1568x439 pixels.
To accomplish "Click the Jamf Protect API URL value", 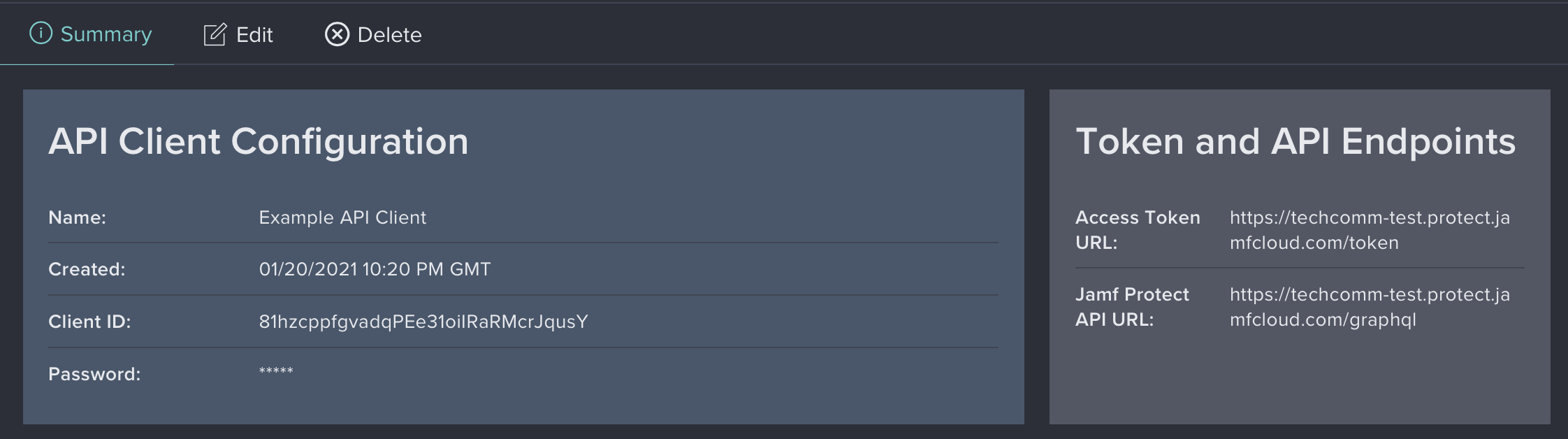I will 1370,307.
